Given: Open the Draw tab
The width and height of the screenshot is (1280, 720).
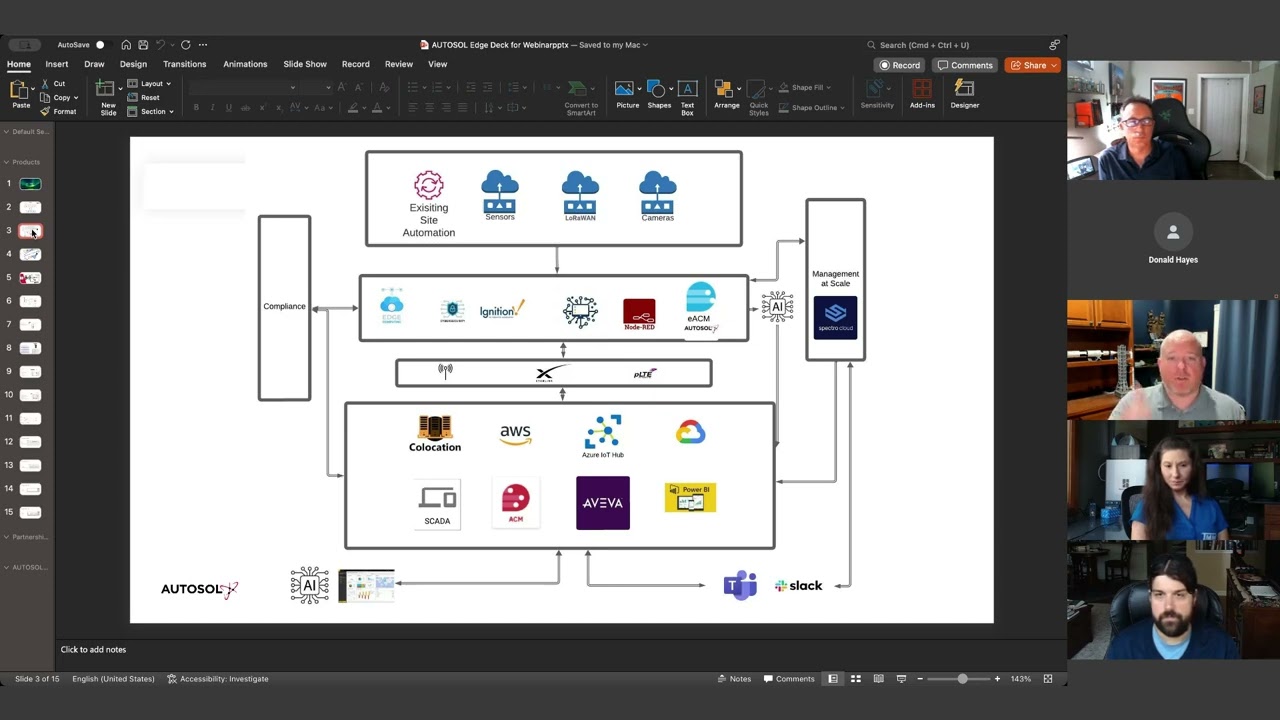Looking at the screenshot, I should 94,64.
